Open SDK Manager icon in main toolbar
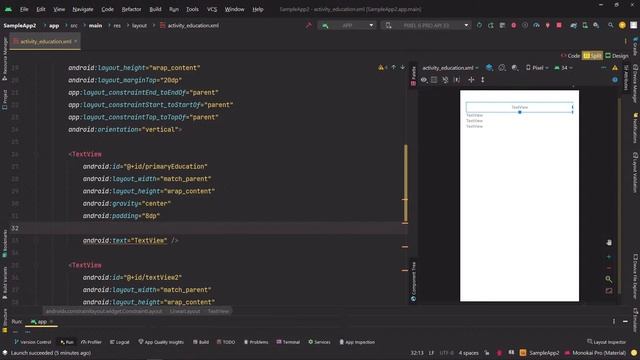 (x=596, y=25)
